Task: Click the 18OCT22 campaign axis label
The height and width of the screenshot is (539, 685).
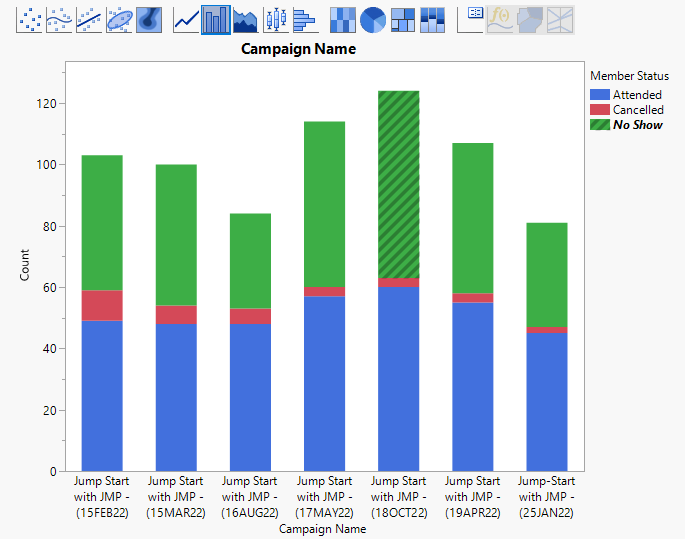Action: coord(398,497)
